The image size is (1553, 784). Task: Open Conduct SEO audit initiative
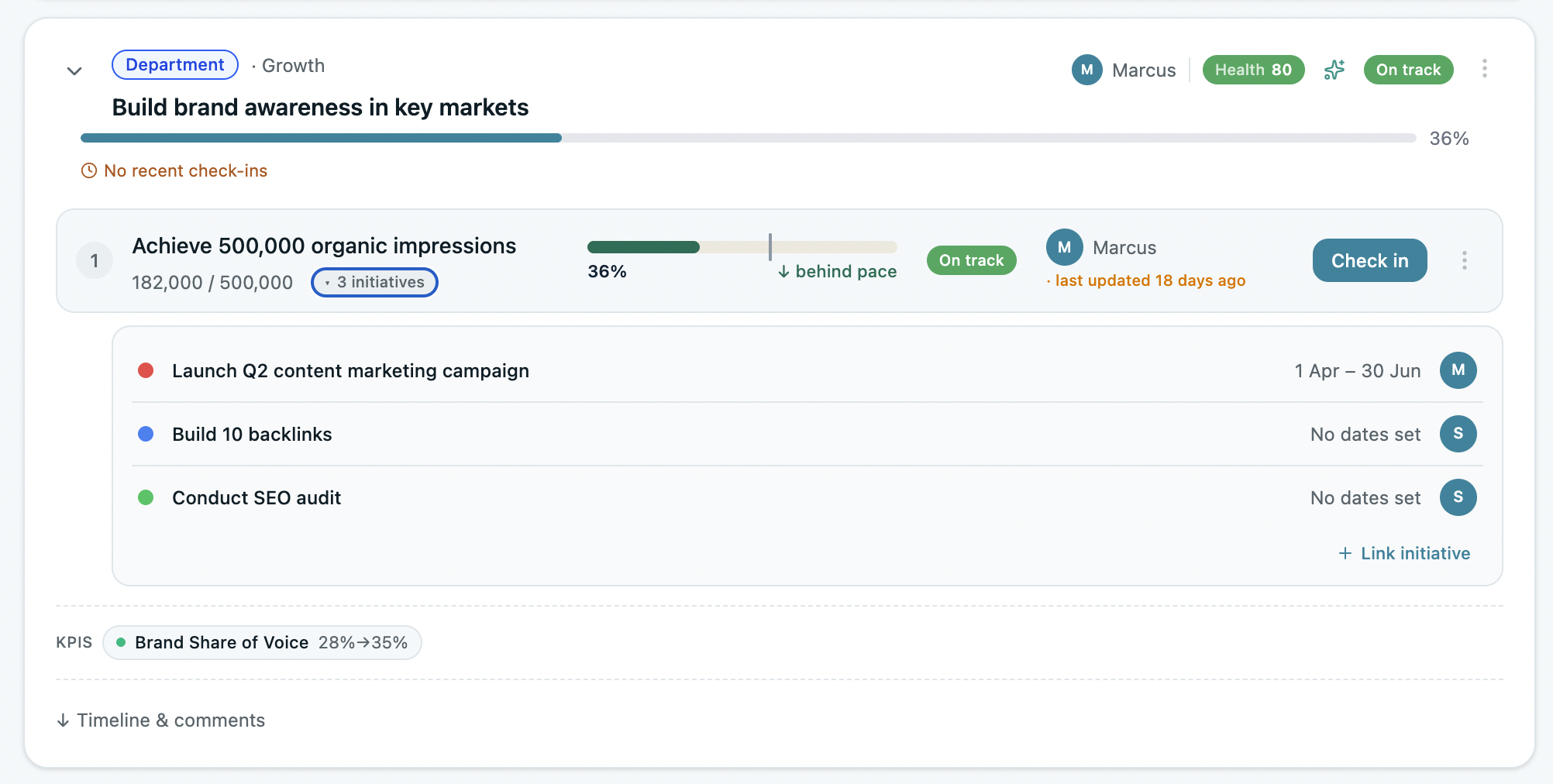pos(257,498)
